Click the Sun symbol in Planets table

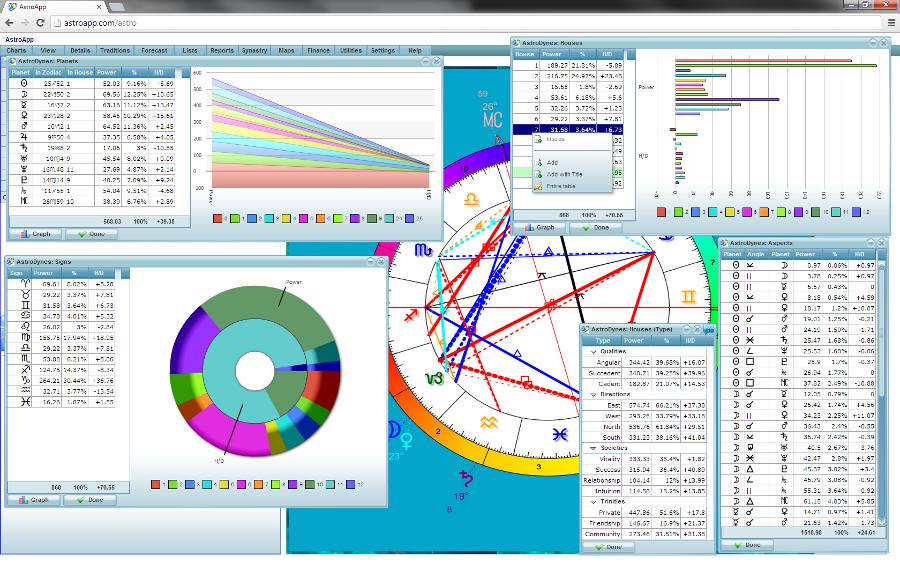(20, 83)
